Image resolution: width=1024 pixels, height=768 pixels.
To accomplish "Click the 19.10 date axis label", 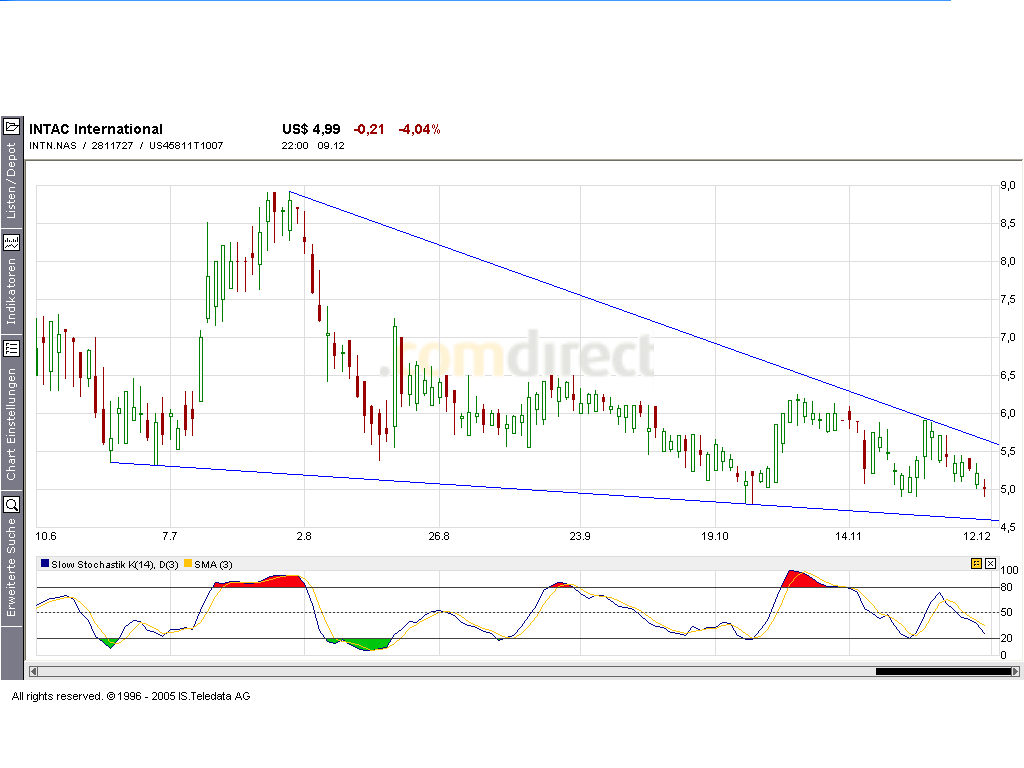I will pos(714,536).
